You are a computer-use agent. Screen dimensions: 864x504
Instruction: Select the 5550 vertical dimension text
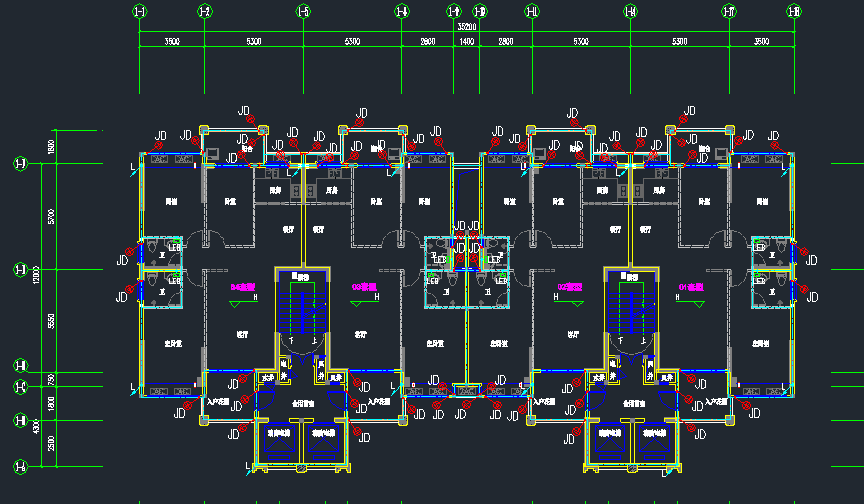(52, 318)
